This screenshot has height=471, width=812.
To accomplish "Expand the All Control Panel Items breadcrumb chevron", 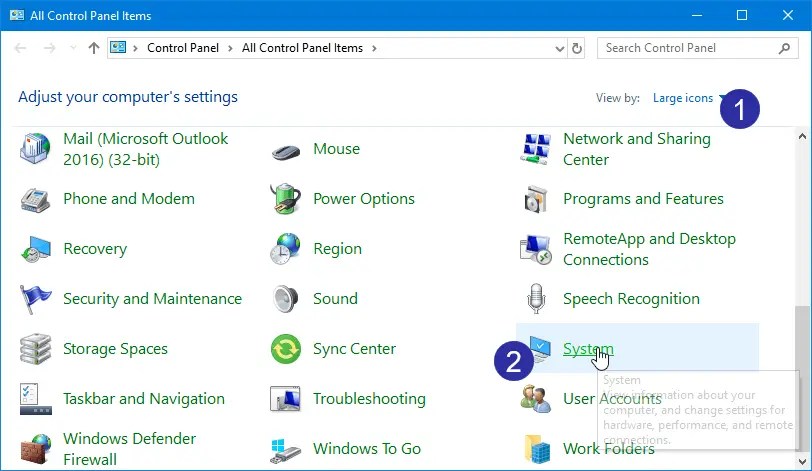I will pyautogui.click(x=374, y=48).
